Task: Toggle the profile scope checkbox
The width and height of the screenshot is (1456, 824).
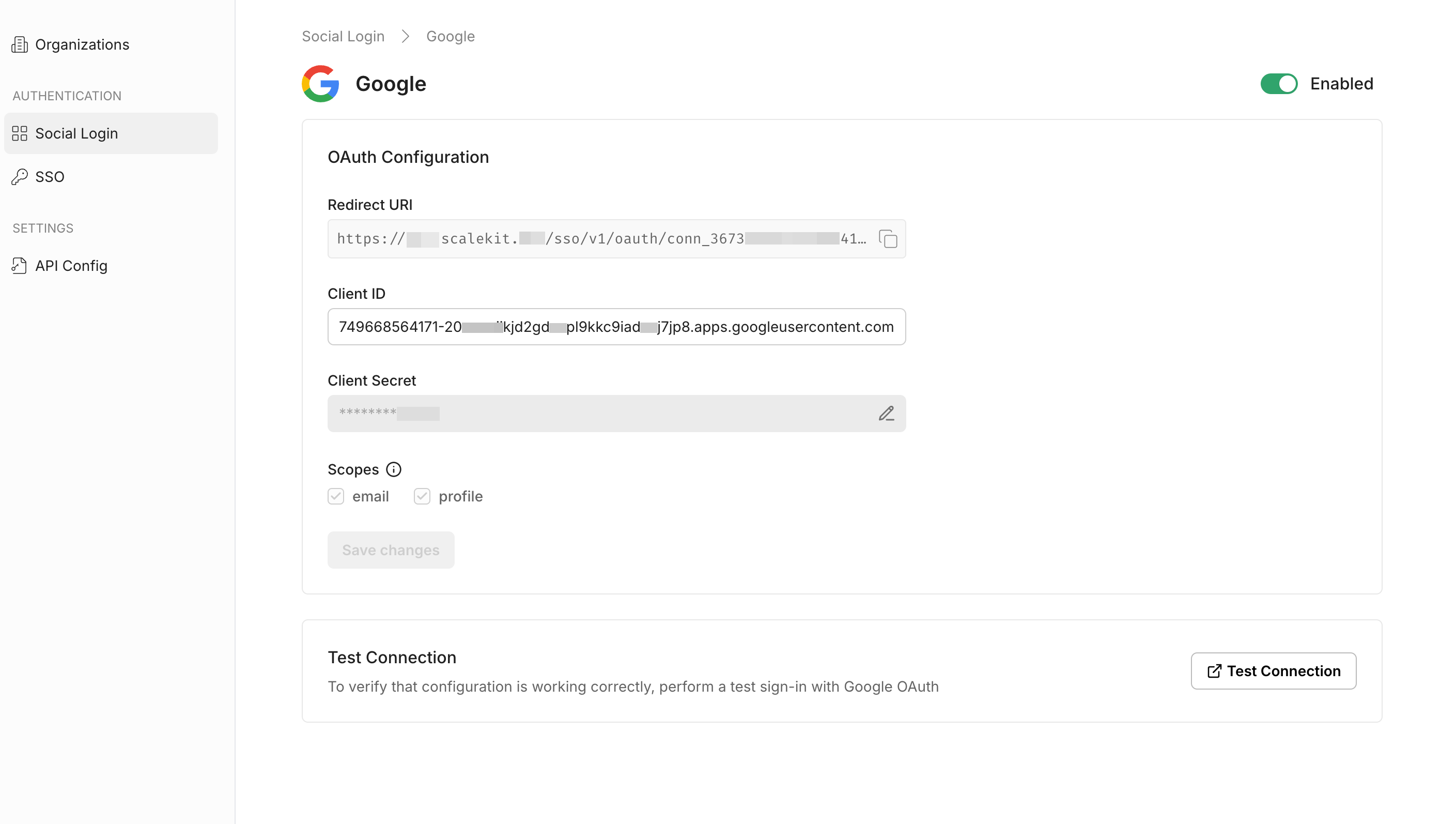Action: pyautogui.click(x=422, y=496)
